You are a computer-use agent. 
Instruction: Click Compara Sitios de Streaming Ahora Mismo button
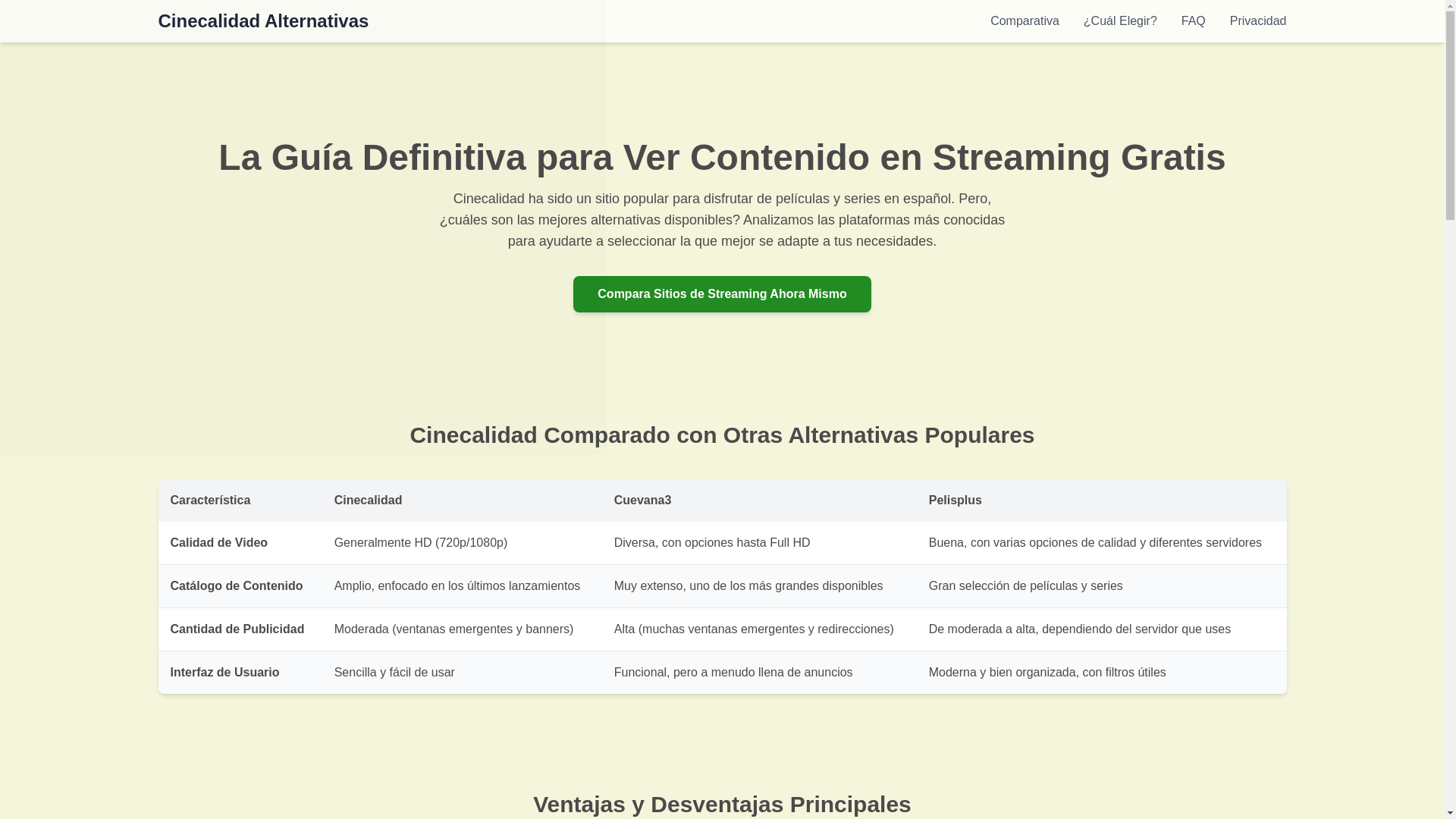[722, 294]
